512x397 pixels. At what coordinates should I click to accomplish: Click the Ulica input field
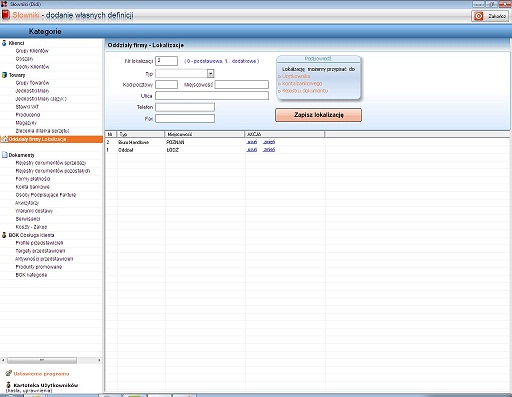click(212, 96)
